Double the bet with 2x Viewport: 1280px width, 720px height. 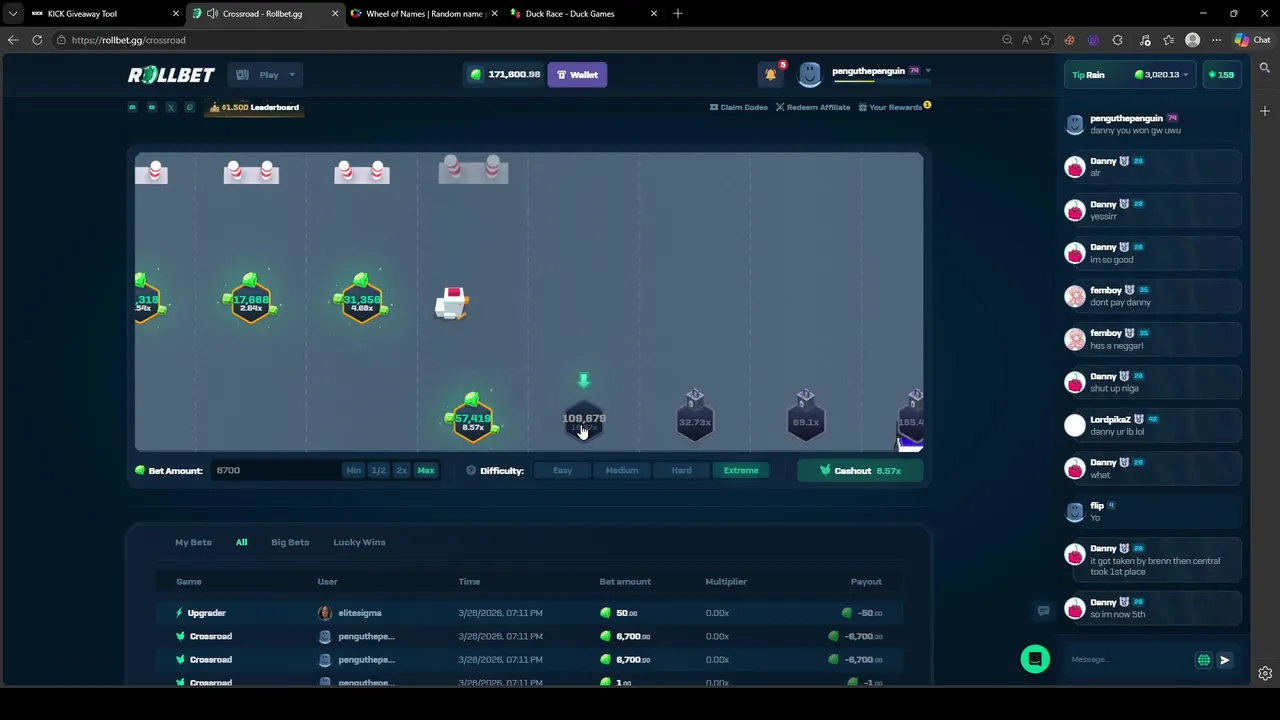pyautogui.click(x=401, y=471)
